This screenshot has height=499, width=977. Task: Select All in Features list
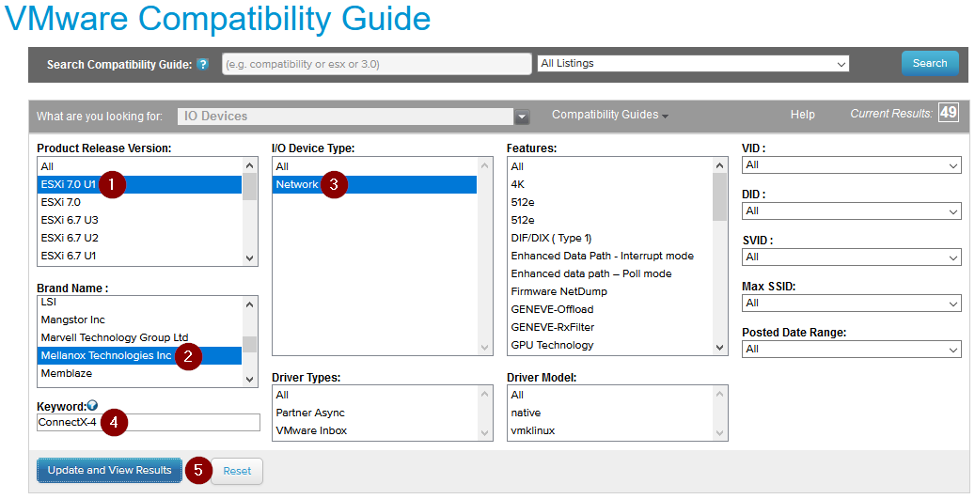(x=609, y=166)
